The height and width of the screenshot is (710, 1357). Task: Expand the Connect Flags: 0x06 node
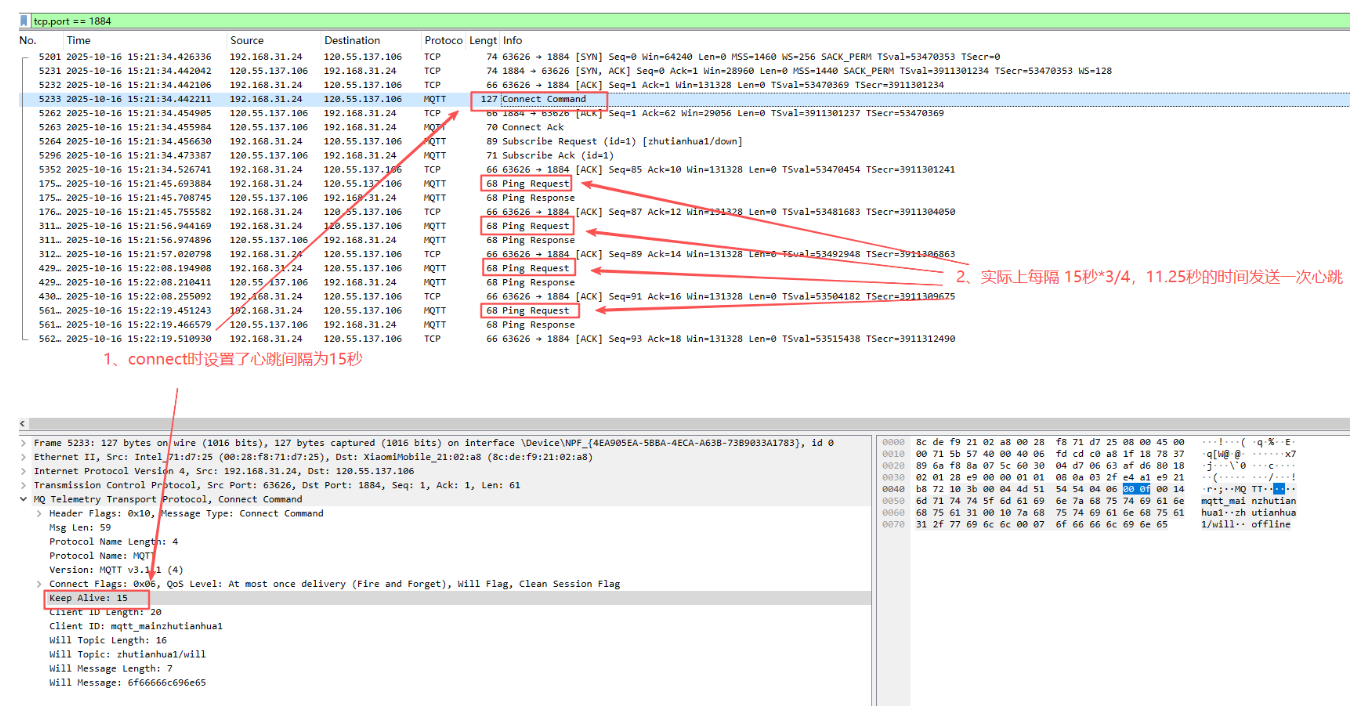coord(39,583)
